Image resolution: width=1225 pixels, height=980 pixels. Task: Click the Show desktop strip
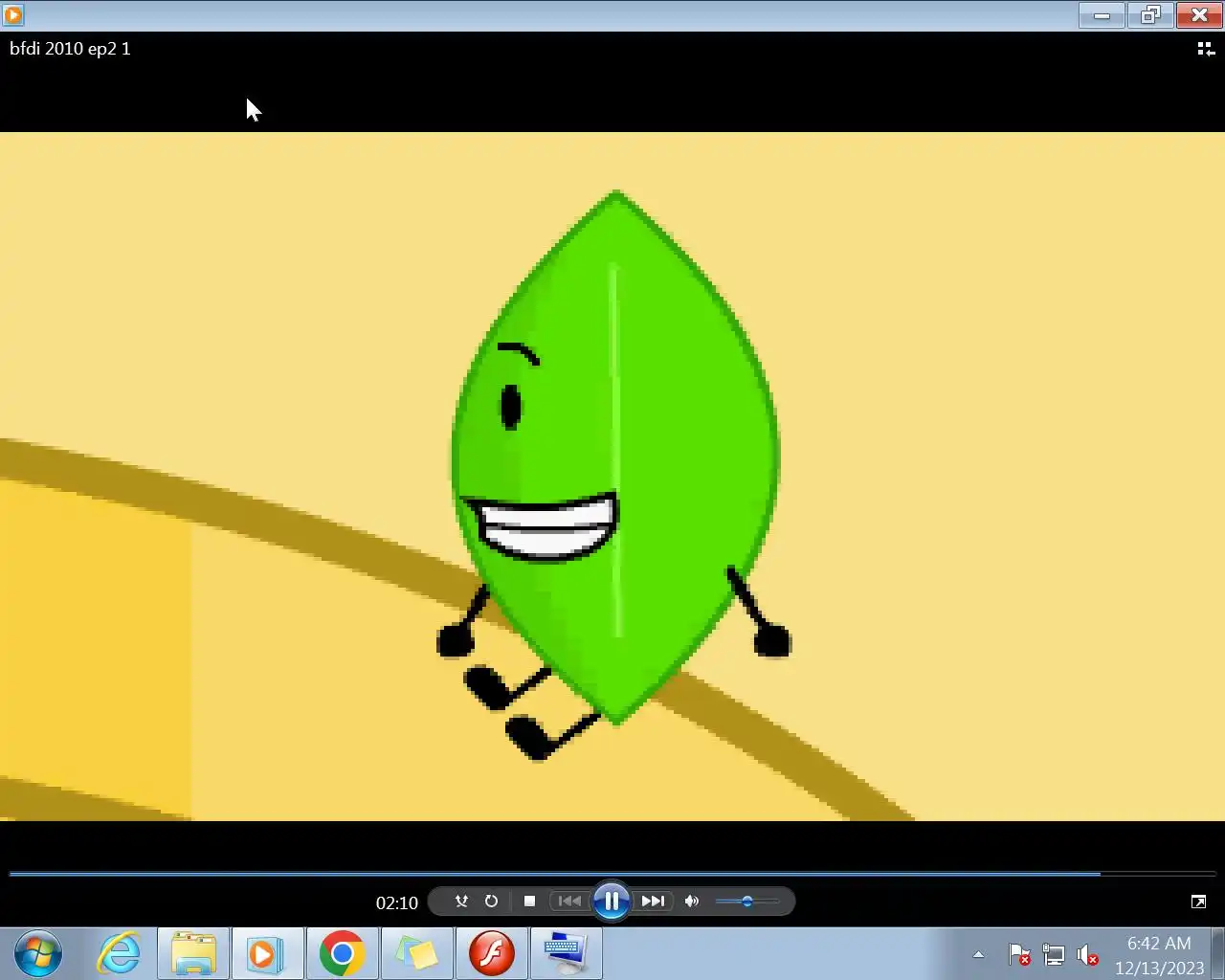click(1217, 954)
